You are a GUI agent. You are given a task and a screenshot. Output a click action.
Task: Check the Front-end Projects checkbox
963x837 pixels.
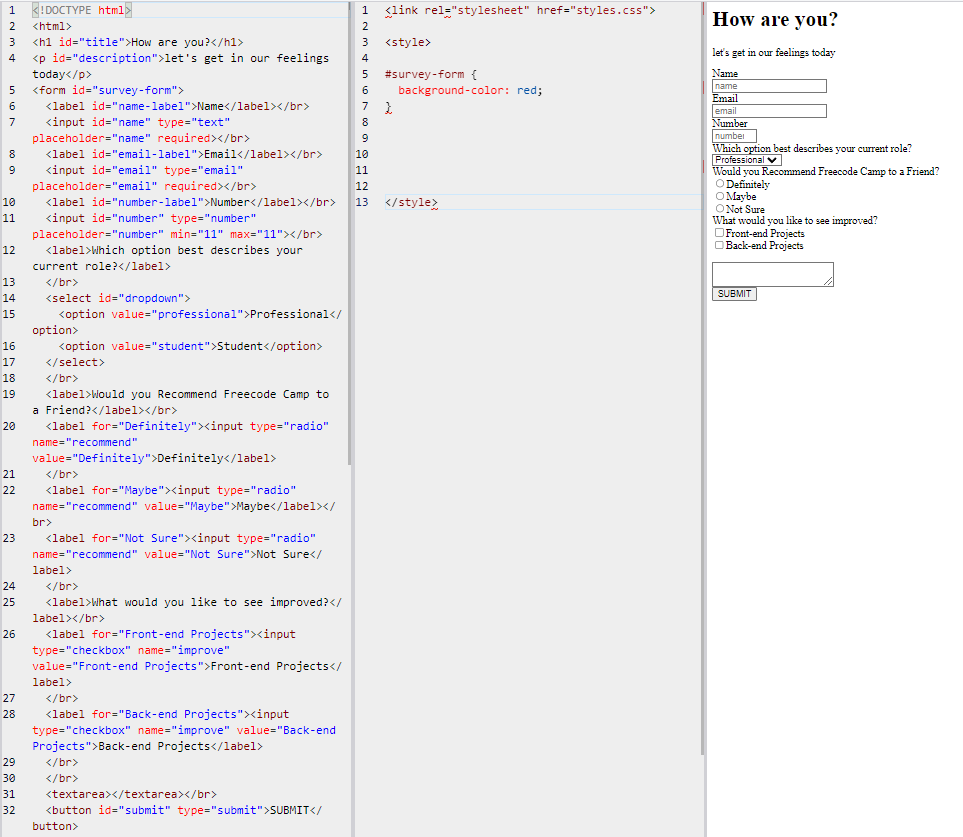(719, 233)
